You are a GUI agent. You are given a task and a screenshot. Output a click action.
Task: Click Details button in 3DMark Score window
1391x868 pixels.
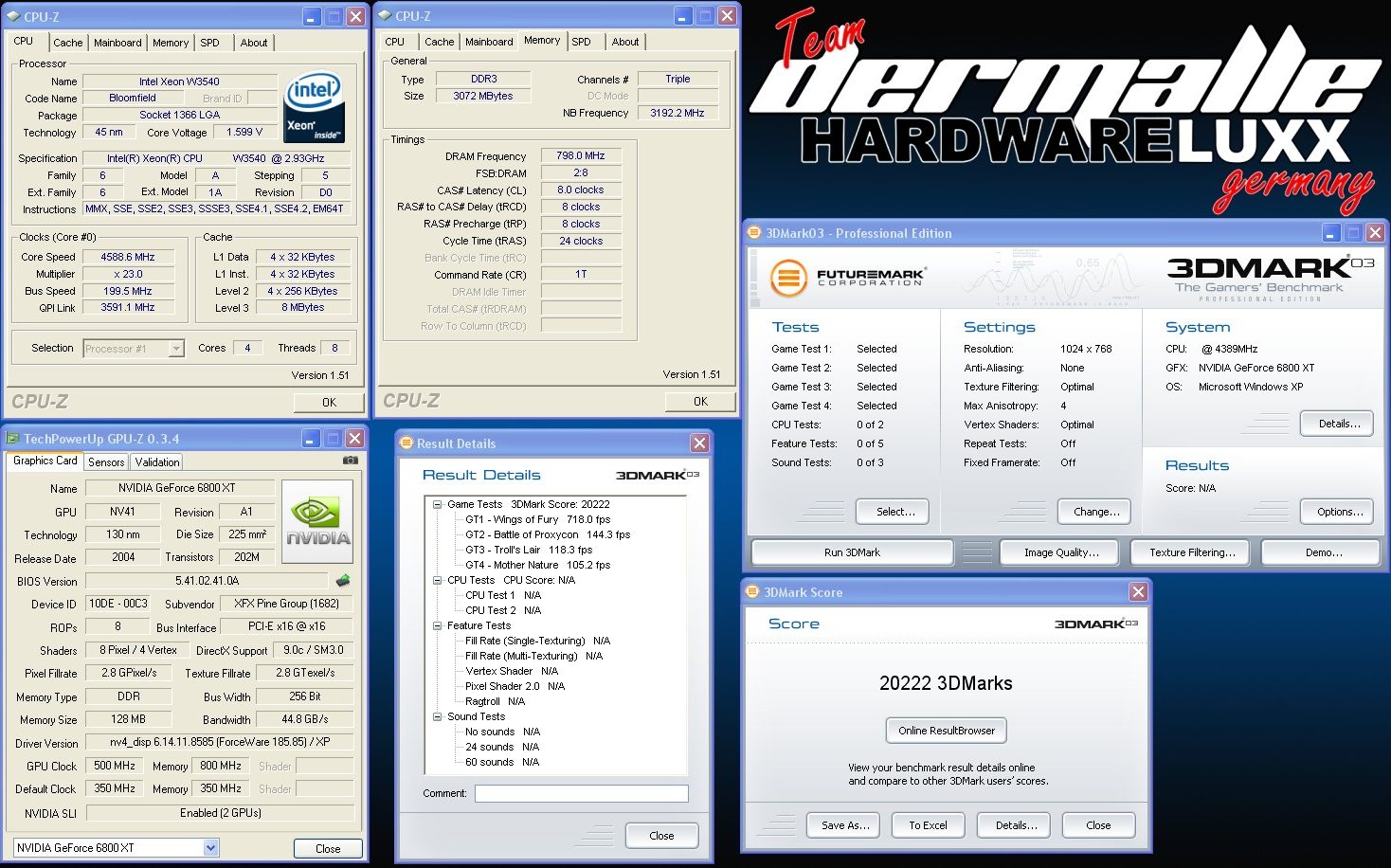pos(1015,825)
